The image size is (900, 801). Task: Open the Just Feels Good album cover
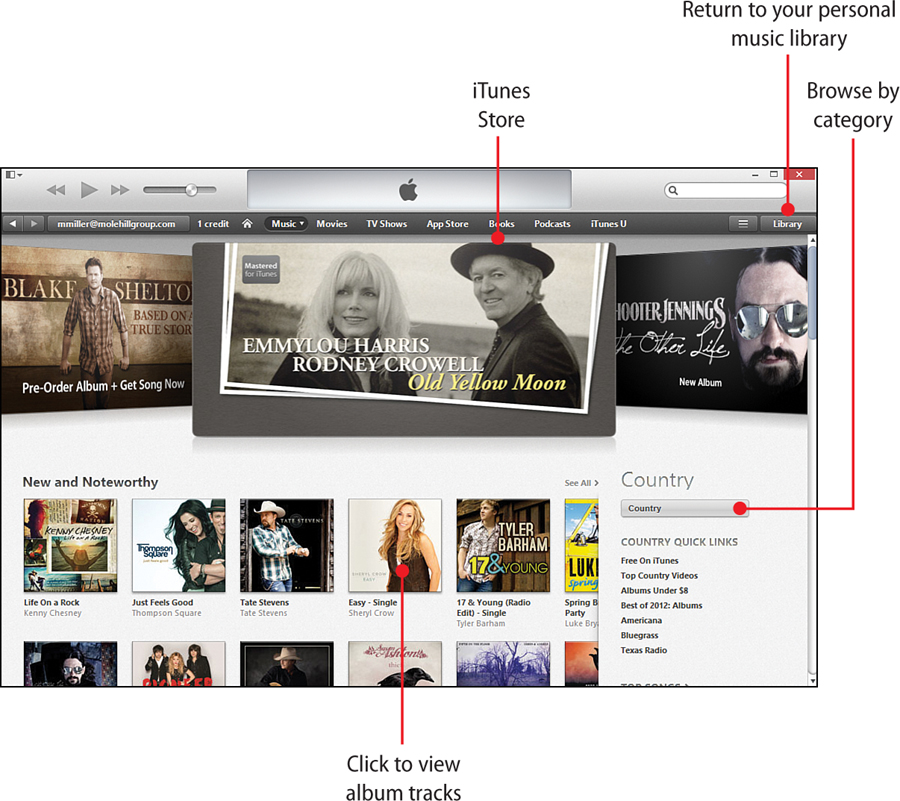coord(179,545)
